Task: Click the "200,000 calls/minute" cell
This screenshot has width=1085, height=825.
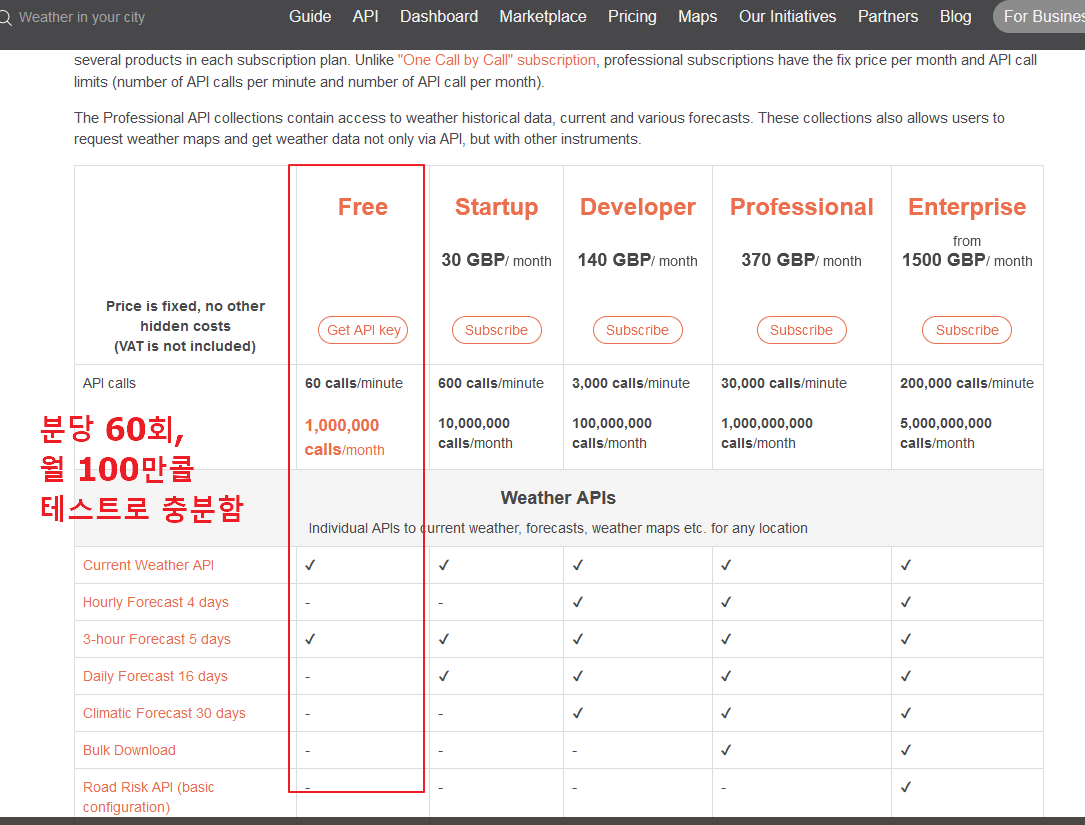Action: pos(967,383)
